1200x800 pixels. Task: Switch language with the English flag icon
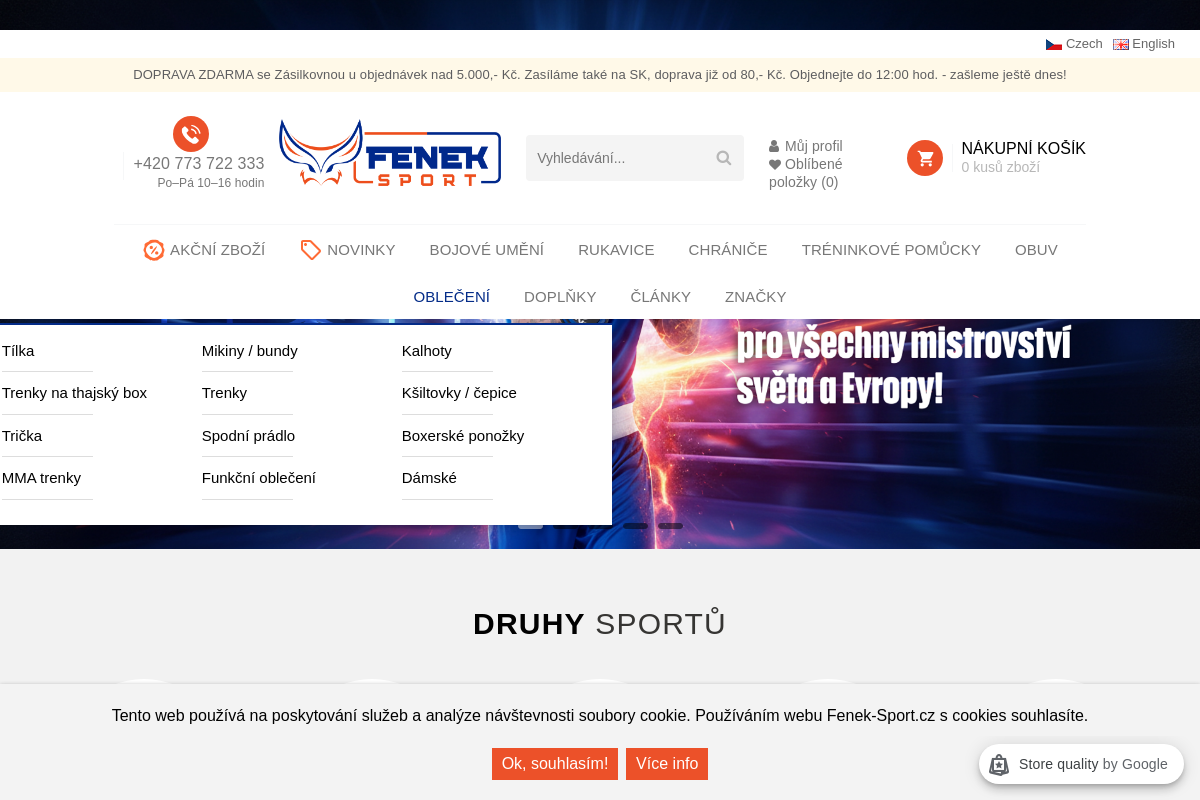(1121, 43)
